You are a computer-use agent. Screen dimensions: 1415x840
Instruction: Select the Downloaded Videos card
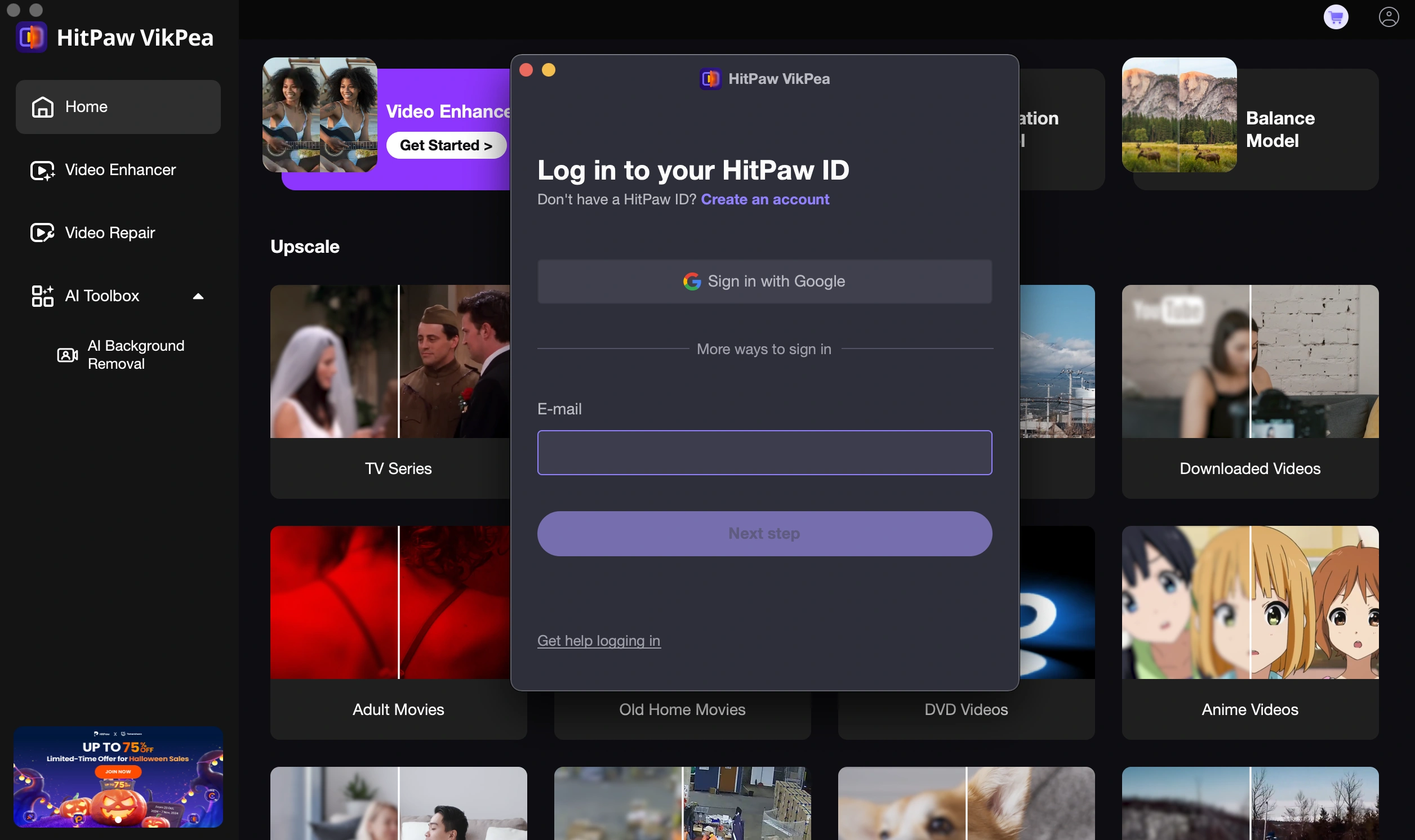click(1250, 392)
